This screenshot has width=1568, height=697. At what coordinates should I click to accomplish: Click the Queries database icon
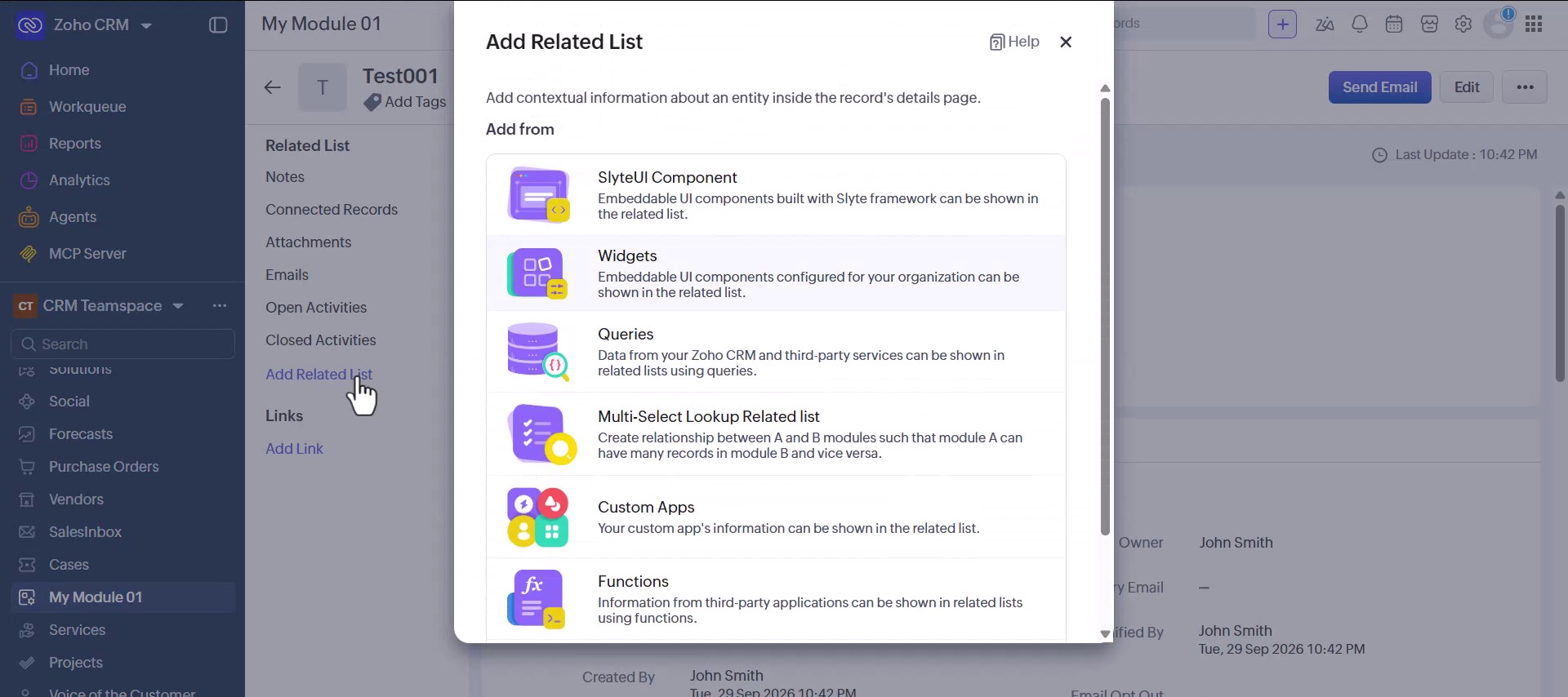point(538,352)
